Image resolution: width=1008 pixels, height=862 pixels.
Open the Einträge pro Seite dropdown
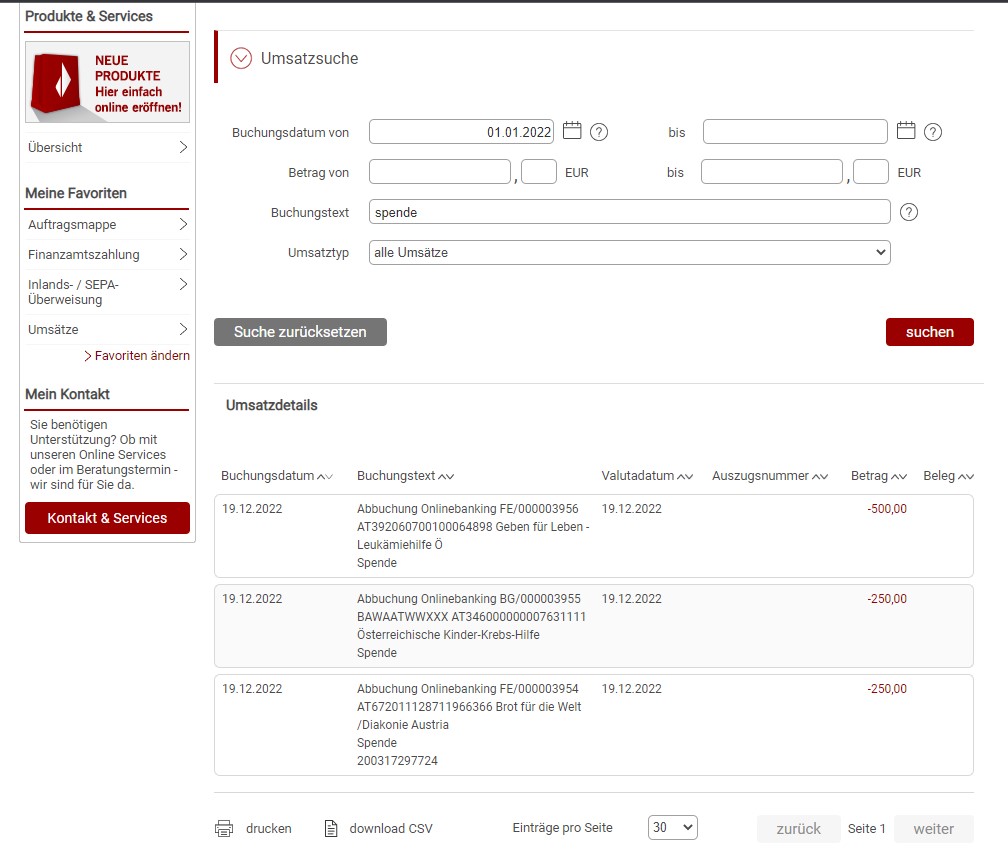(x=672, y=827)
